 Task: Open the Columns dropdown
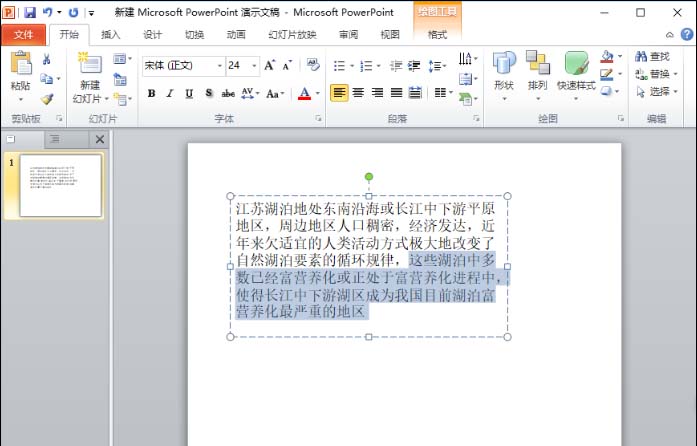[443, 93]
